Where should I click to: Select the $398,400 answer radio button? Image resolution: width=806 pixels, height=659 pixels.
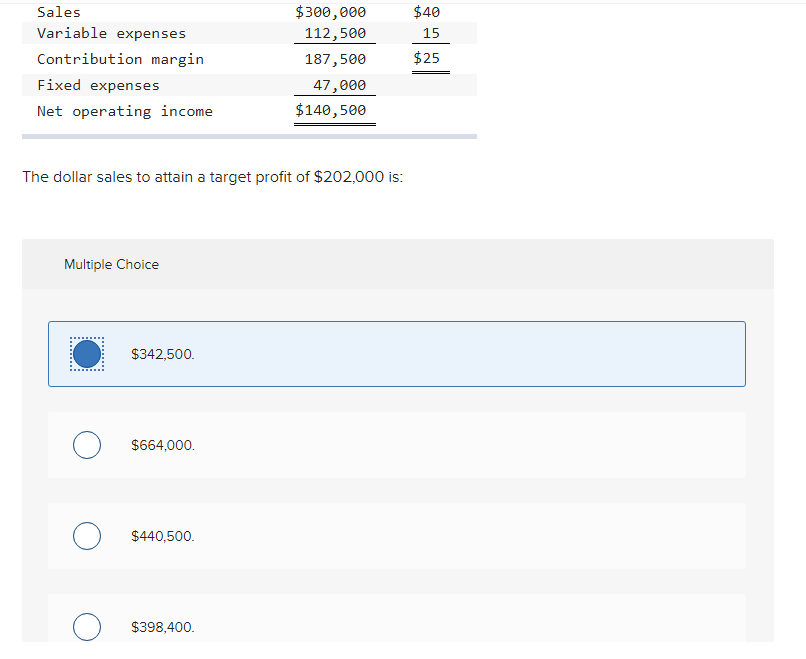86,626
